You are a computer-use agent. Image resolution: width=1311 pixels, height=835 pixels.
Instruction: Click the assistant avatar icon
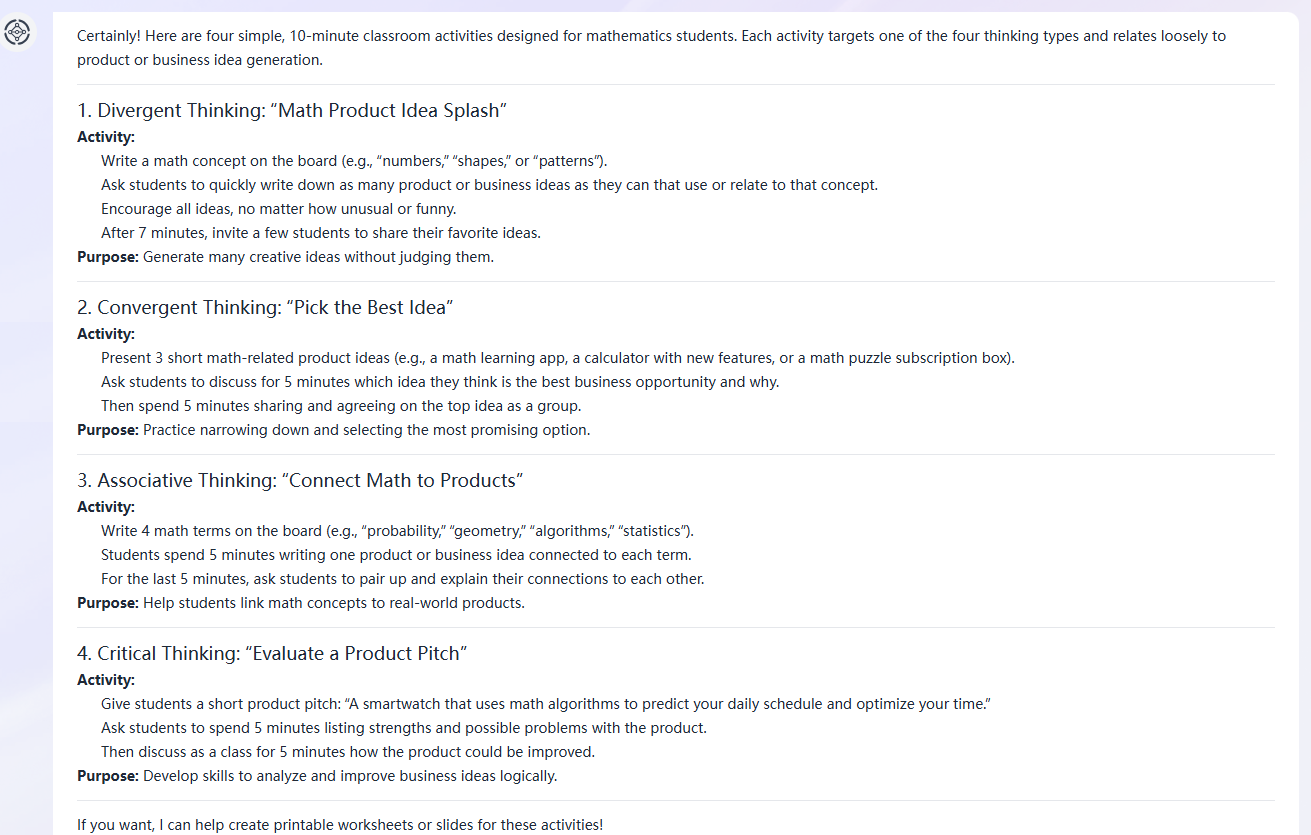pyautogui.click(x=18, y=33)
